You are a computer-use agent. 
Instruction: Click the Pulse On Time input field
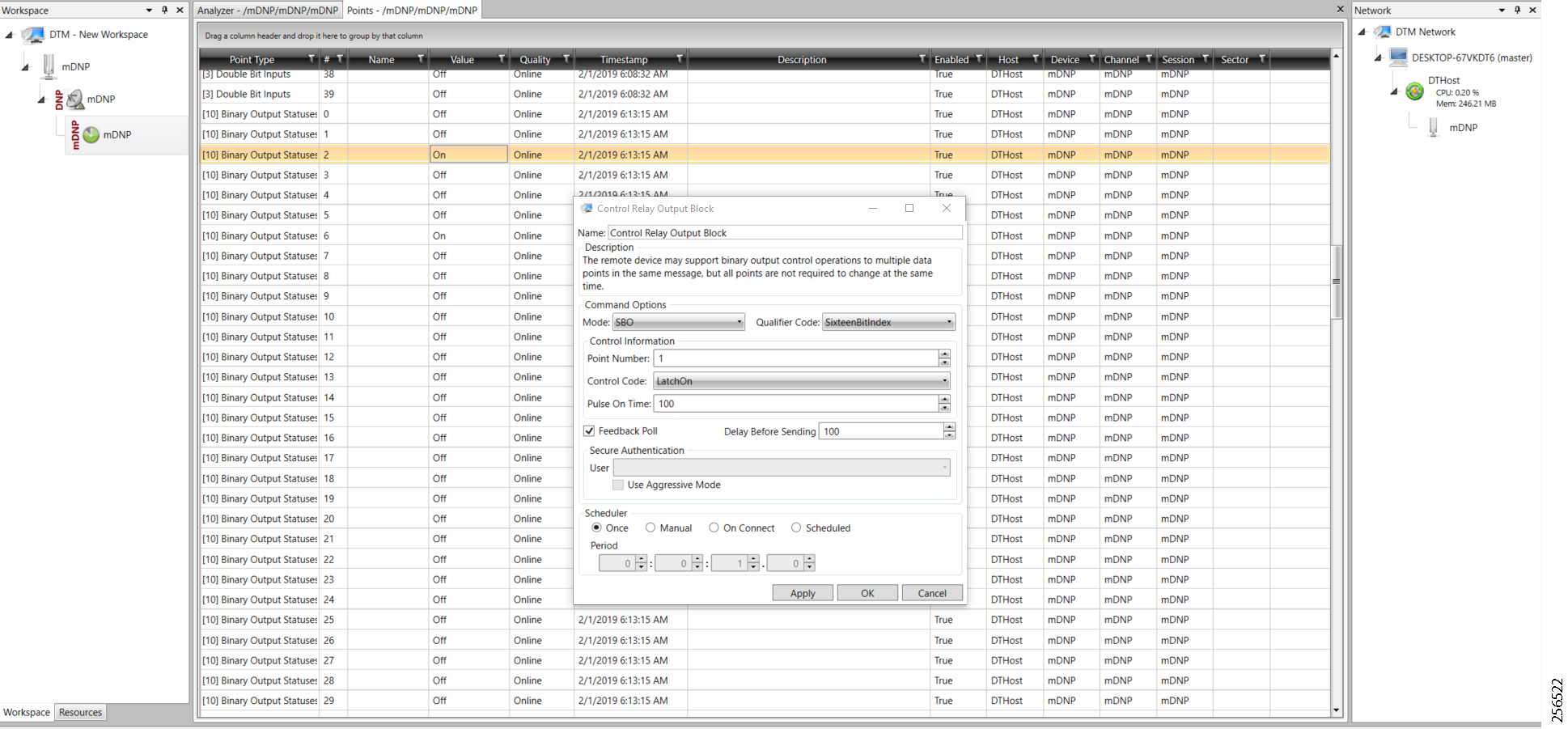pyautogui.click(x=796, y=404)
